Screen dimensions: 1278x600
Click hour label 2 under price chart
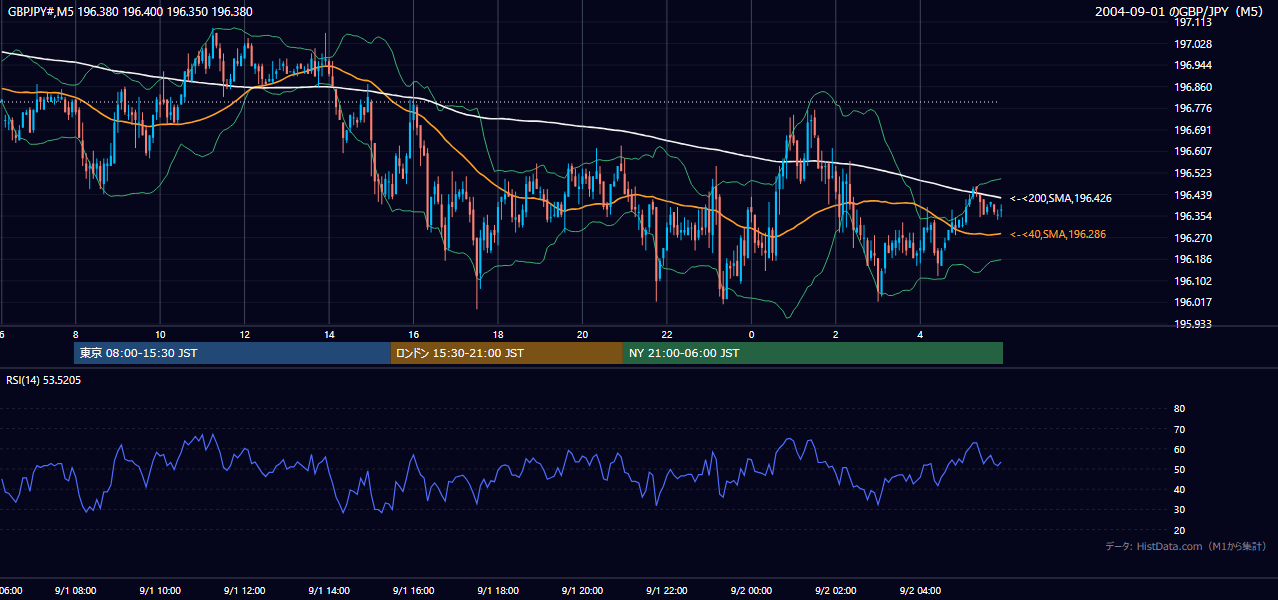835,334
